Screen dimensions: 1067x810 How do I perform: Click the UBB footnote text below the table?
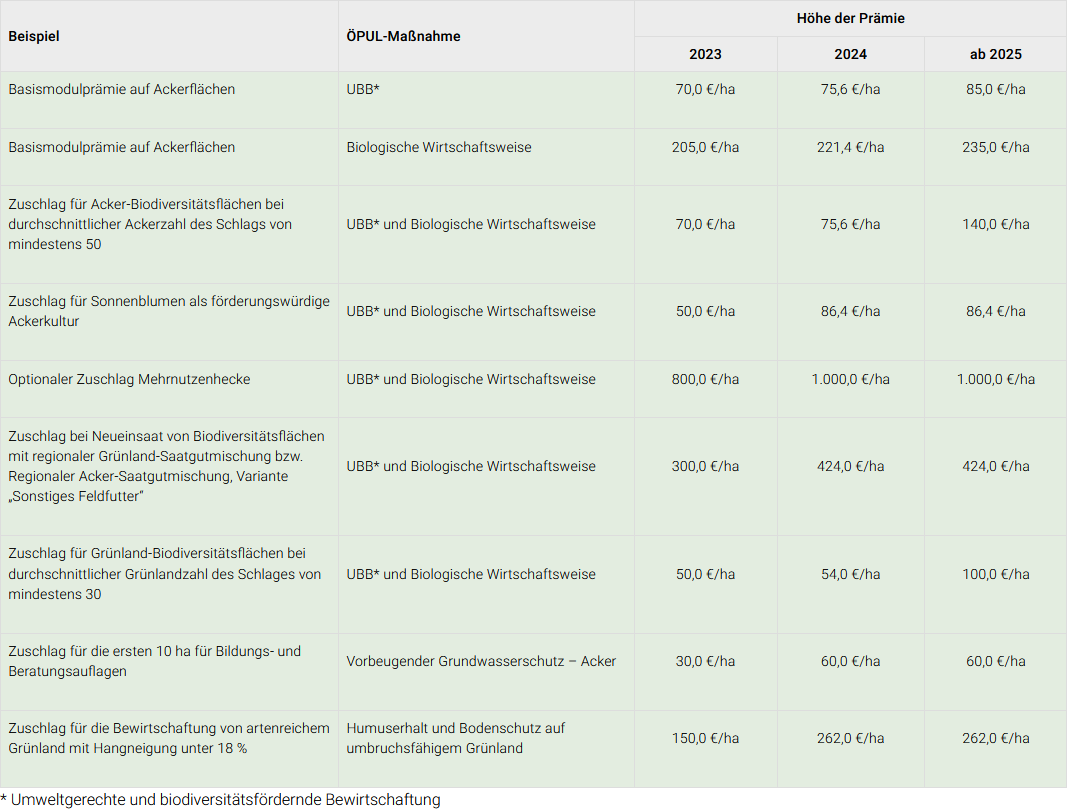coord(220,799)
